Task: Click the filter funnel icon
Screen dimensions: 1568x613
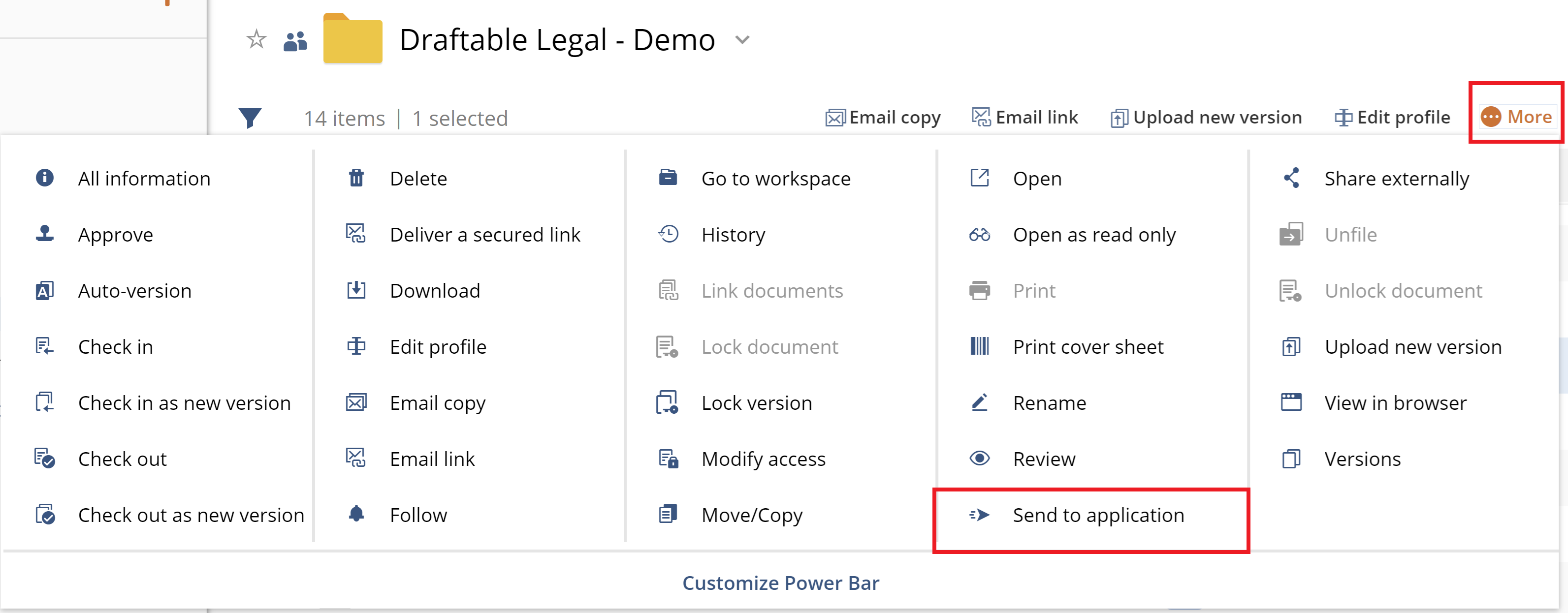Action: pos(250,118)
